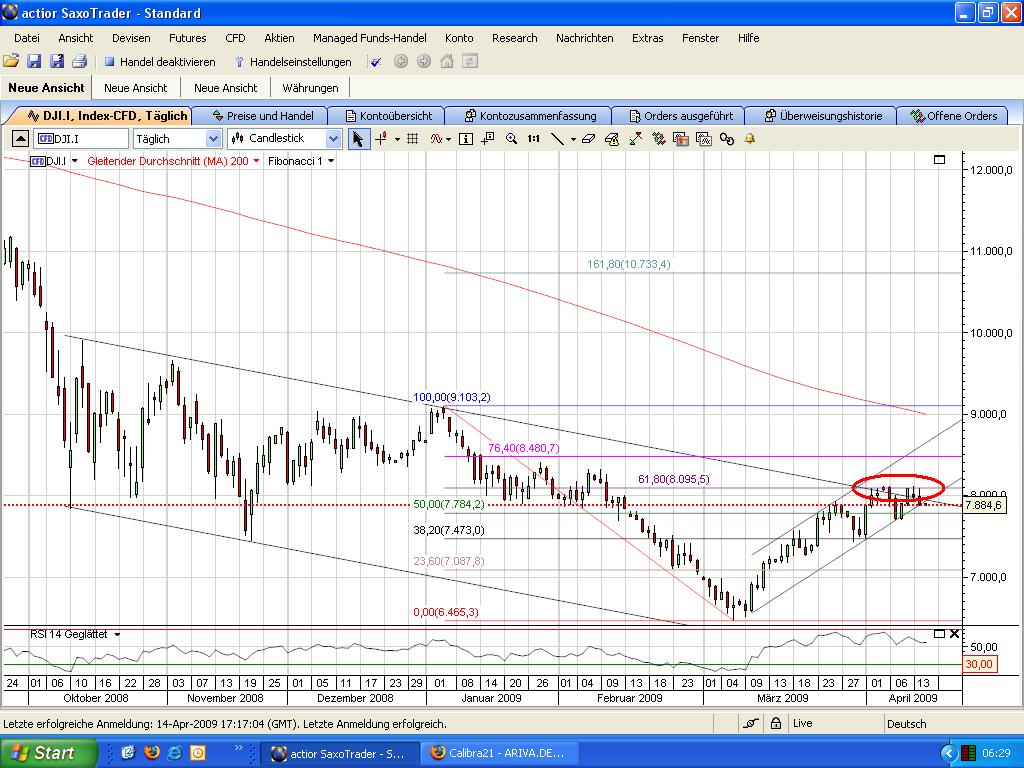
Task: Activate the crosshair cursor tool
Action: pyautogui.click(x=380, y=138)
